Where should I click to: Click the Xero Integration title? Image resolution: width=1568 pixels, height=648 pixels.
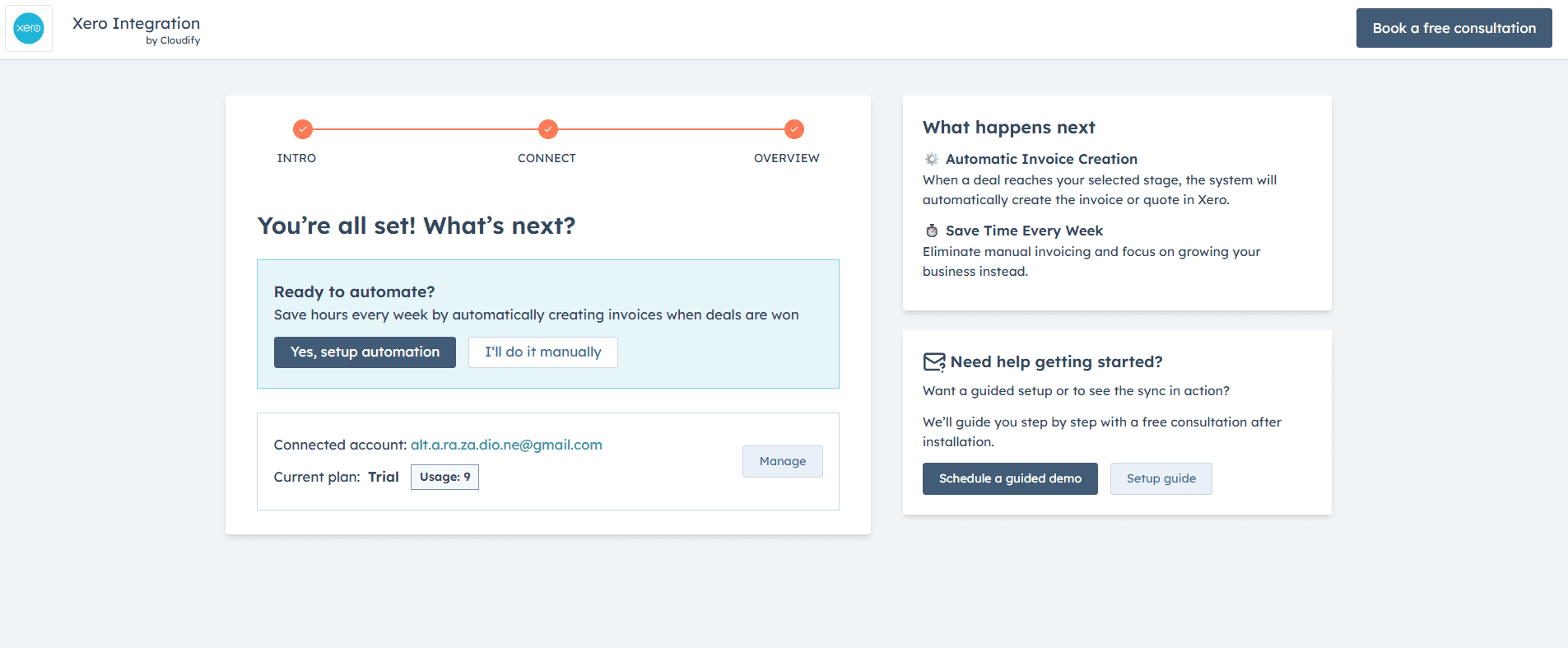tap(136, 23)
